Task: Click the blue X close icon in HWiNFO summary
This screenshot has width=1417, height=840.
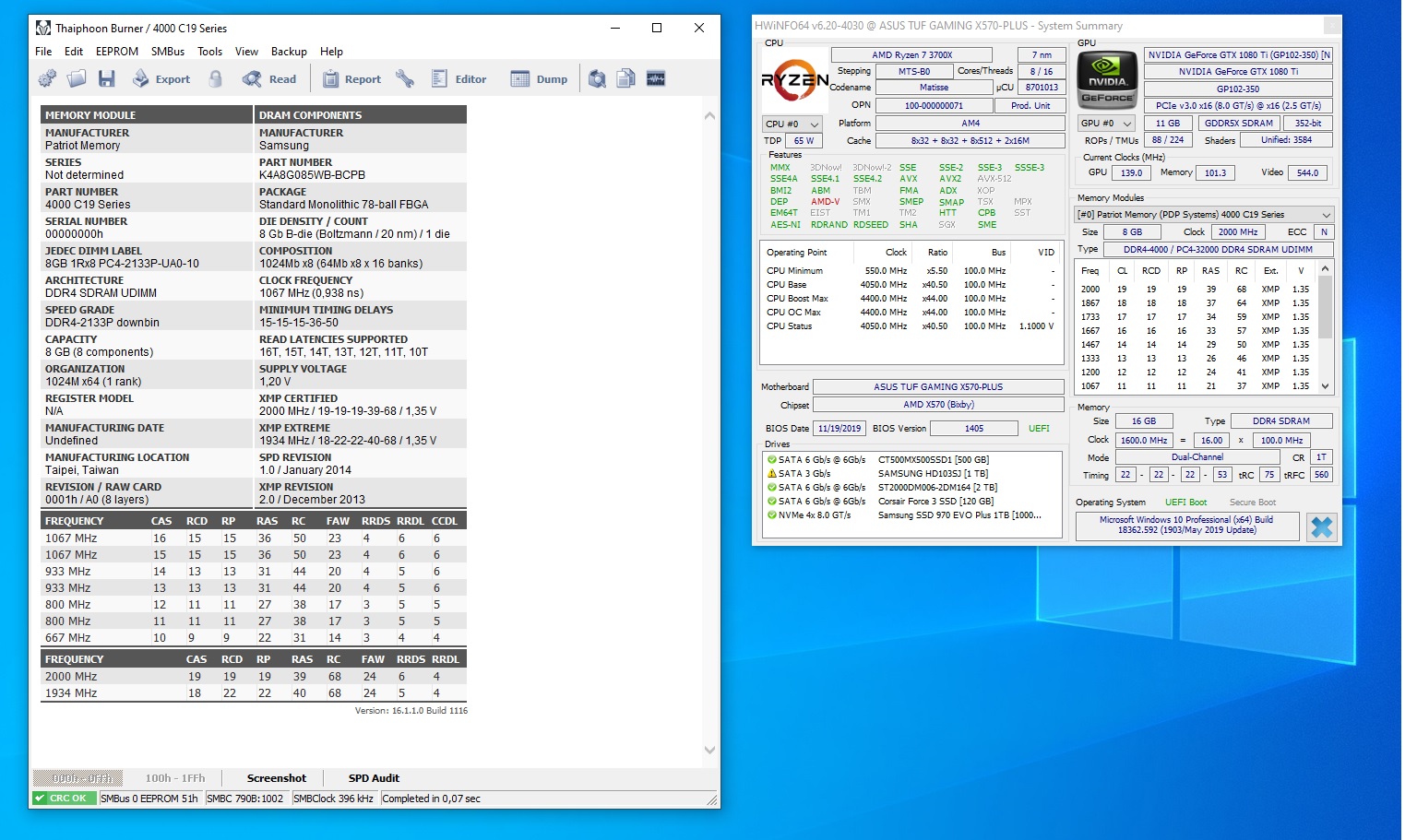Action: coord(1322,527)
